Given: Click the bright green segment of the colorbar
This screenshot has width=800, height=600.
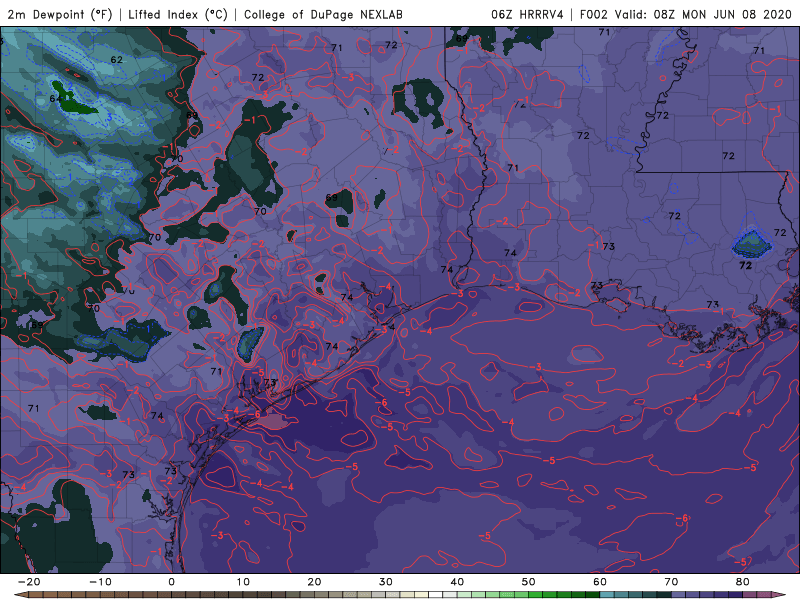Looking at the screenshot, I should (x=536, y=595).
